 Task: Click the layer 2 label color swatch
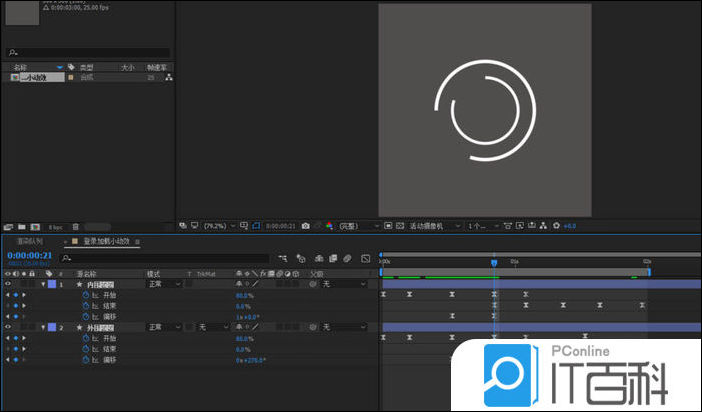[52, 327]
